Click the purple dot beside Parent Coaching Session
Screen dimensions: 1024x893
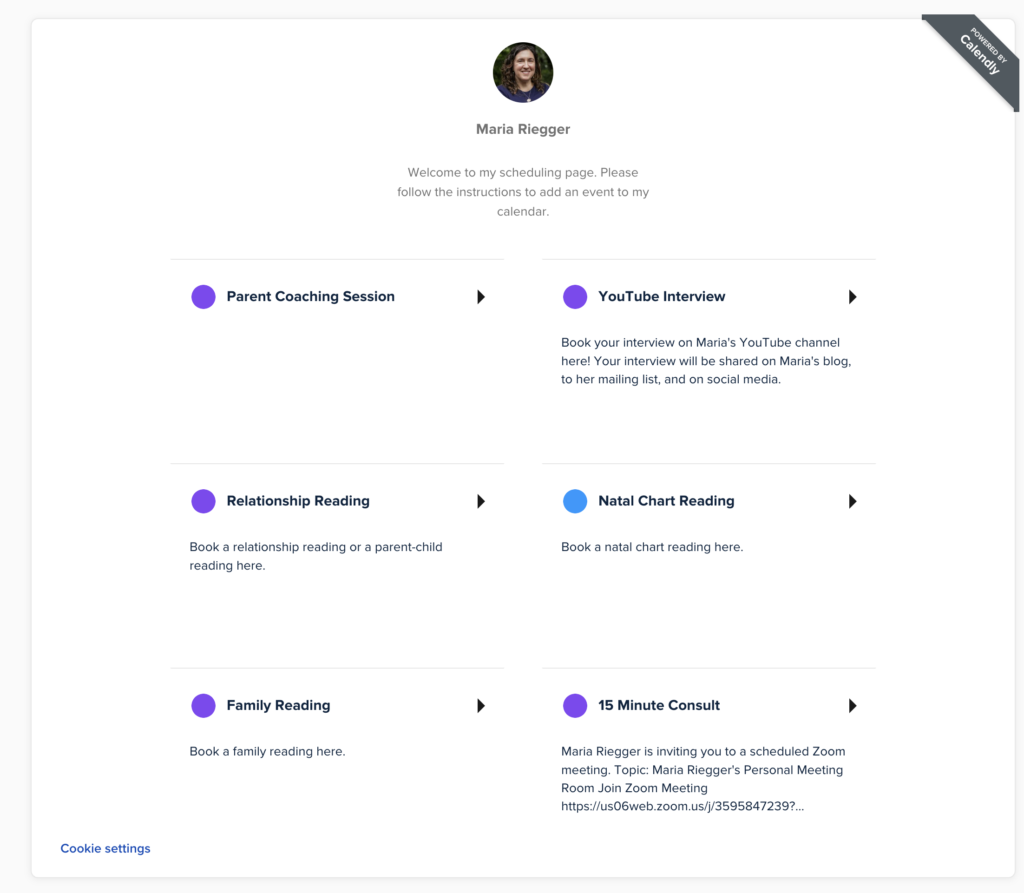click(x=203, y=297)
